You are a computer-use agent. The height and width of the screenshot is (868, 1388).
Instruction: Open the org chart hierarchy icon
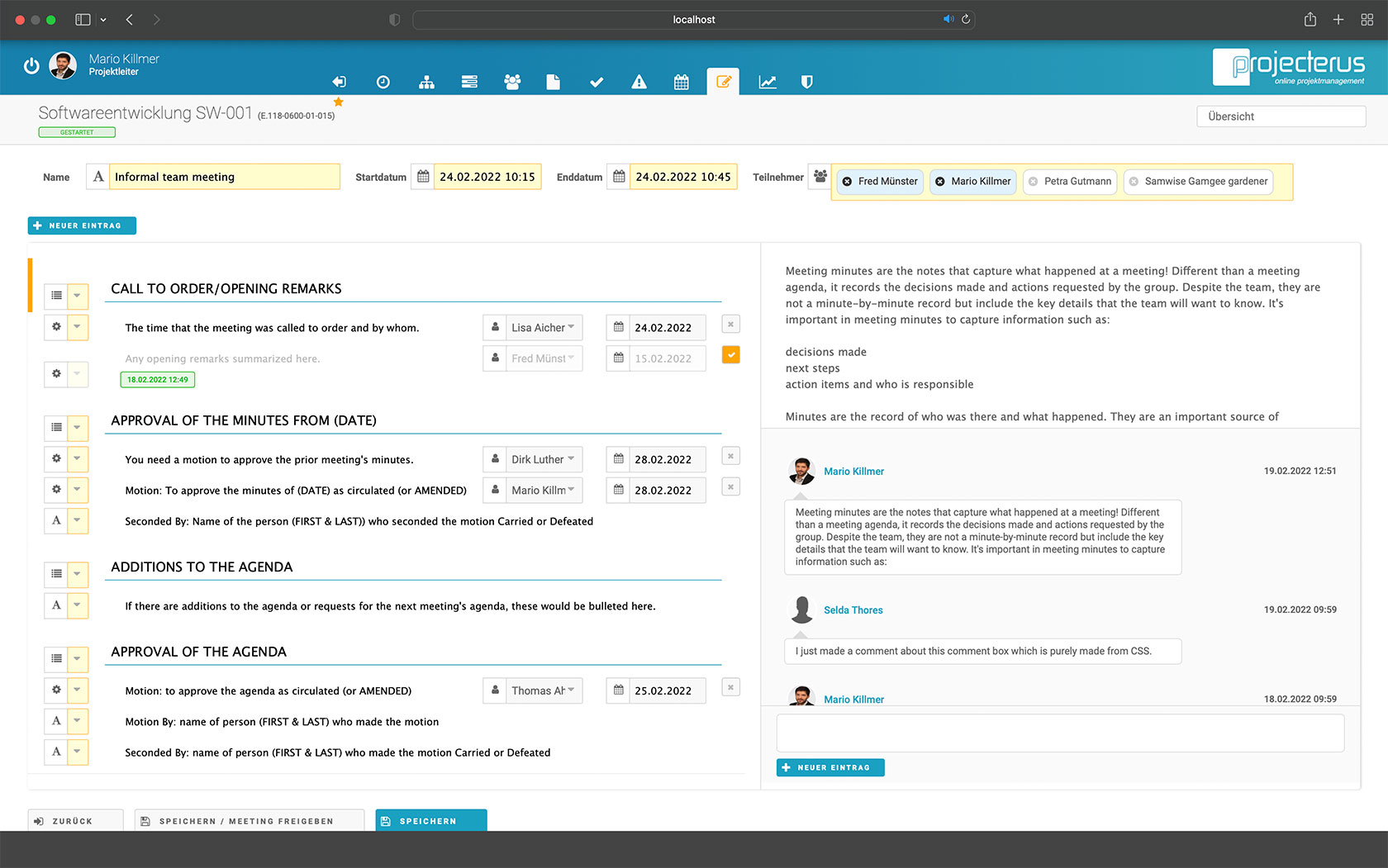pyautogui.click(x=426, y=82)
